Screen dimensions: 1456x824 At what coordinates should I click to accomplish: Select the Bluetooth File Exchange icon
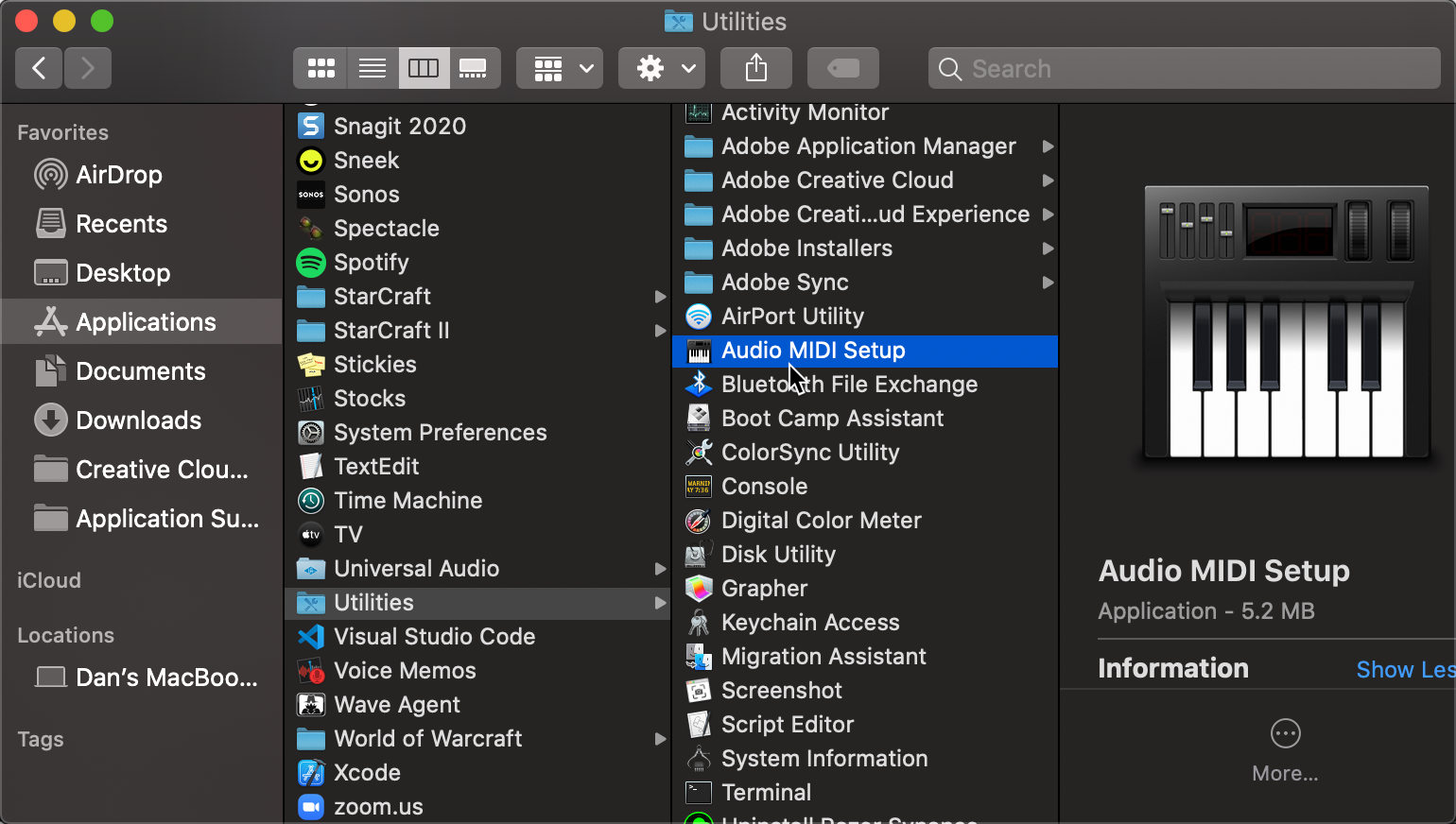(x=699, y=385)
